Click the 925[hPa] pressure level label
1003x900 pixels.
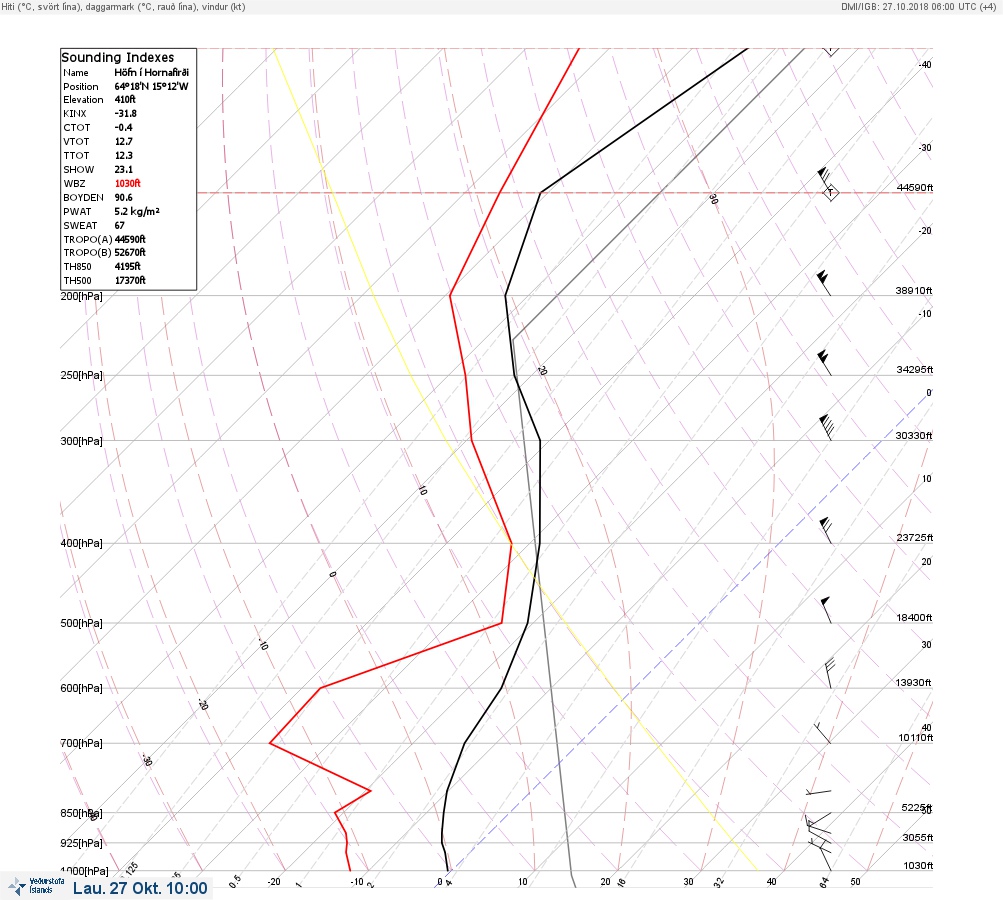[81, 843]
